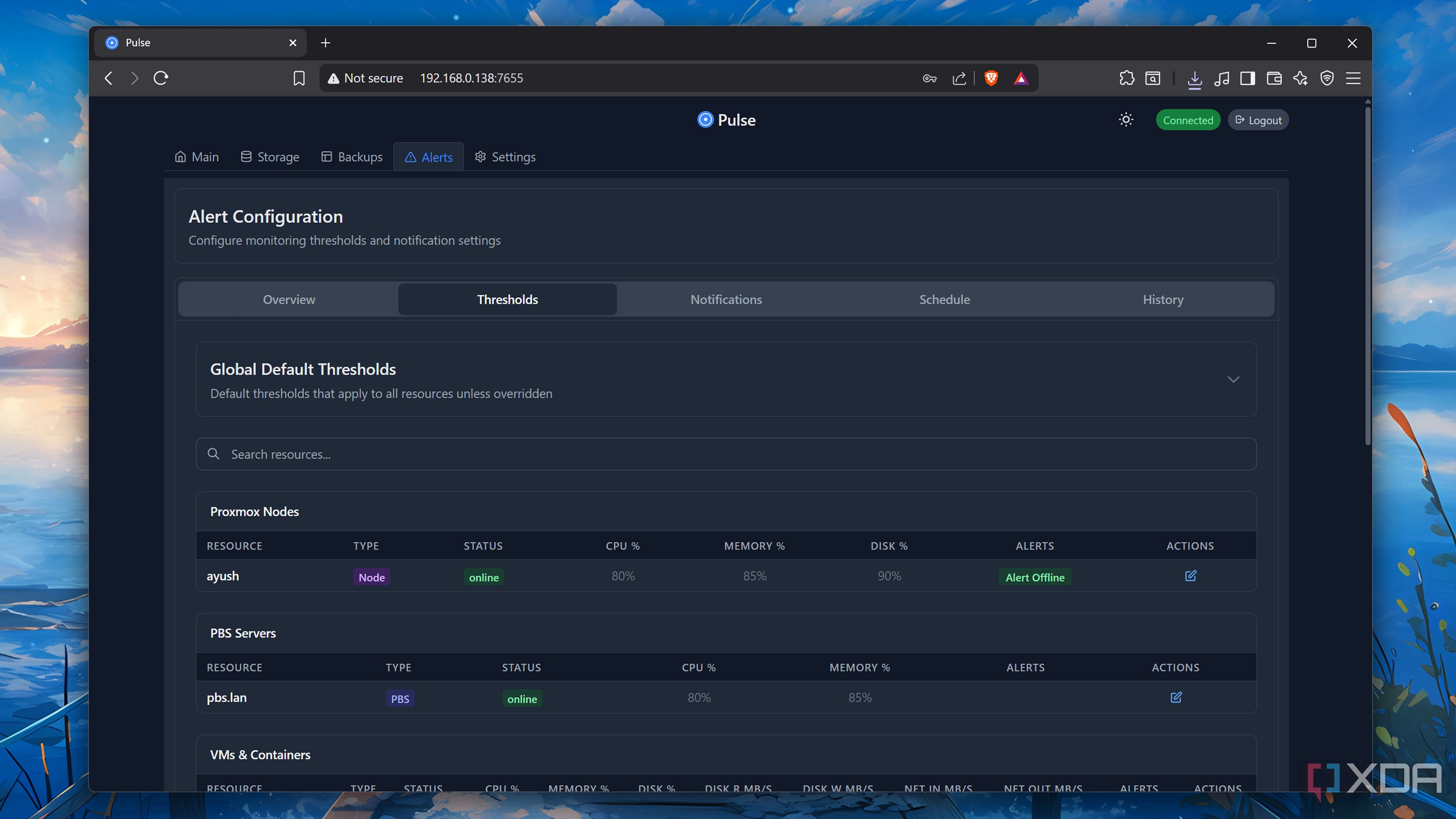The width and height of the screenshot is (1456, 819).
Task: Click the Alert Offline badge for ayush
Action: tap(1034, 576)
